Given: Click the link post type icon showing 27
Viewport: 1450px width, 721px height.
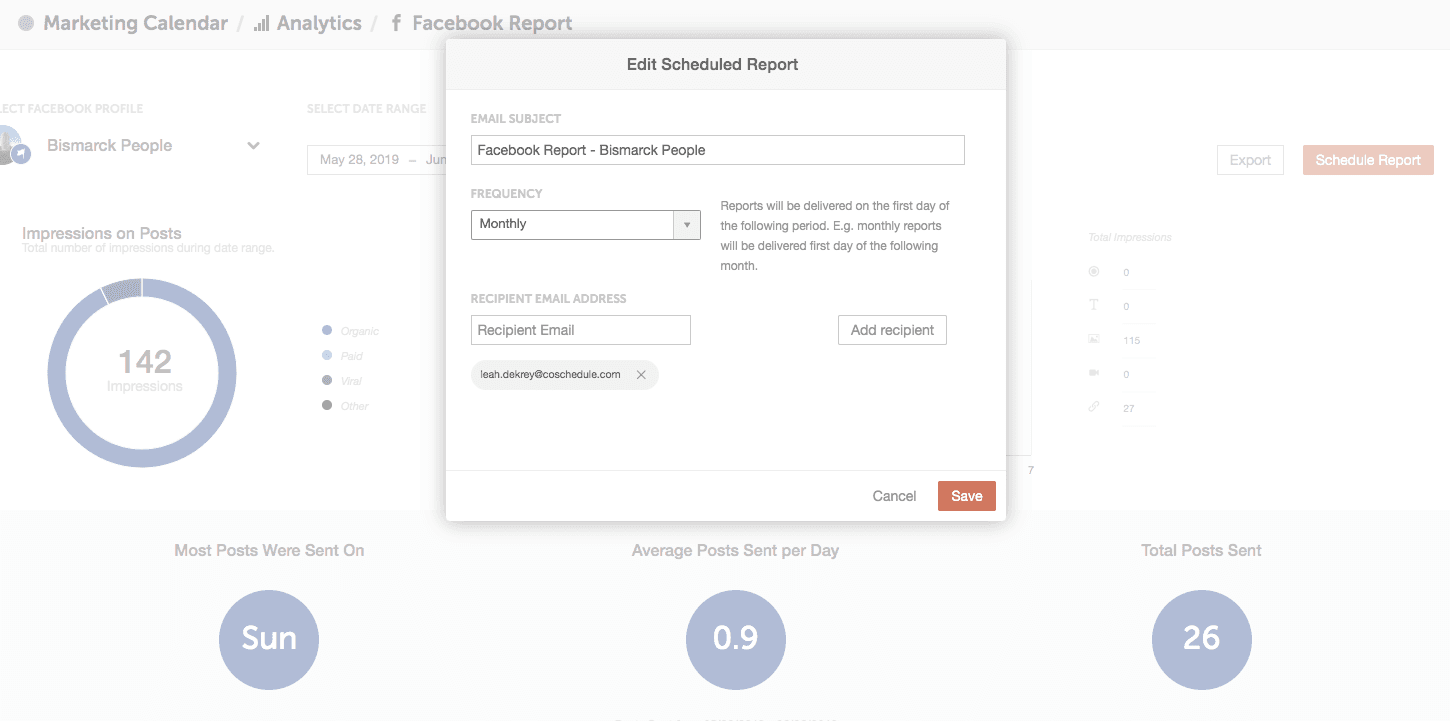Looking at the screenshot, I should click(1094, 407).
